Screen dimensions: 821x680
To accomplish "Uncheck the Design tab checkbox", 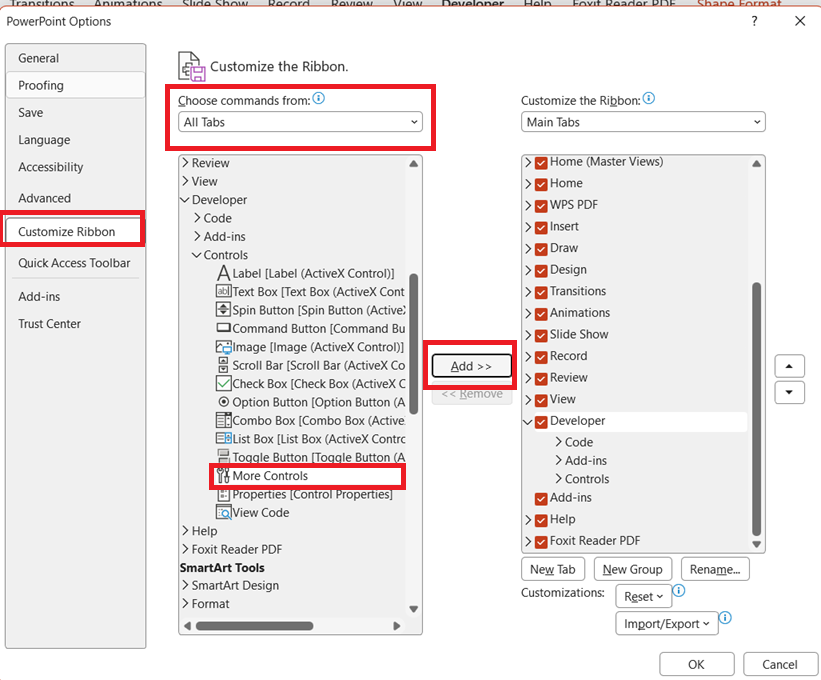I will tap(541, 271).
